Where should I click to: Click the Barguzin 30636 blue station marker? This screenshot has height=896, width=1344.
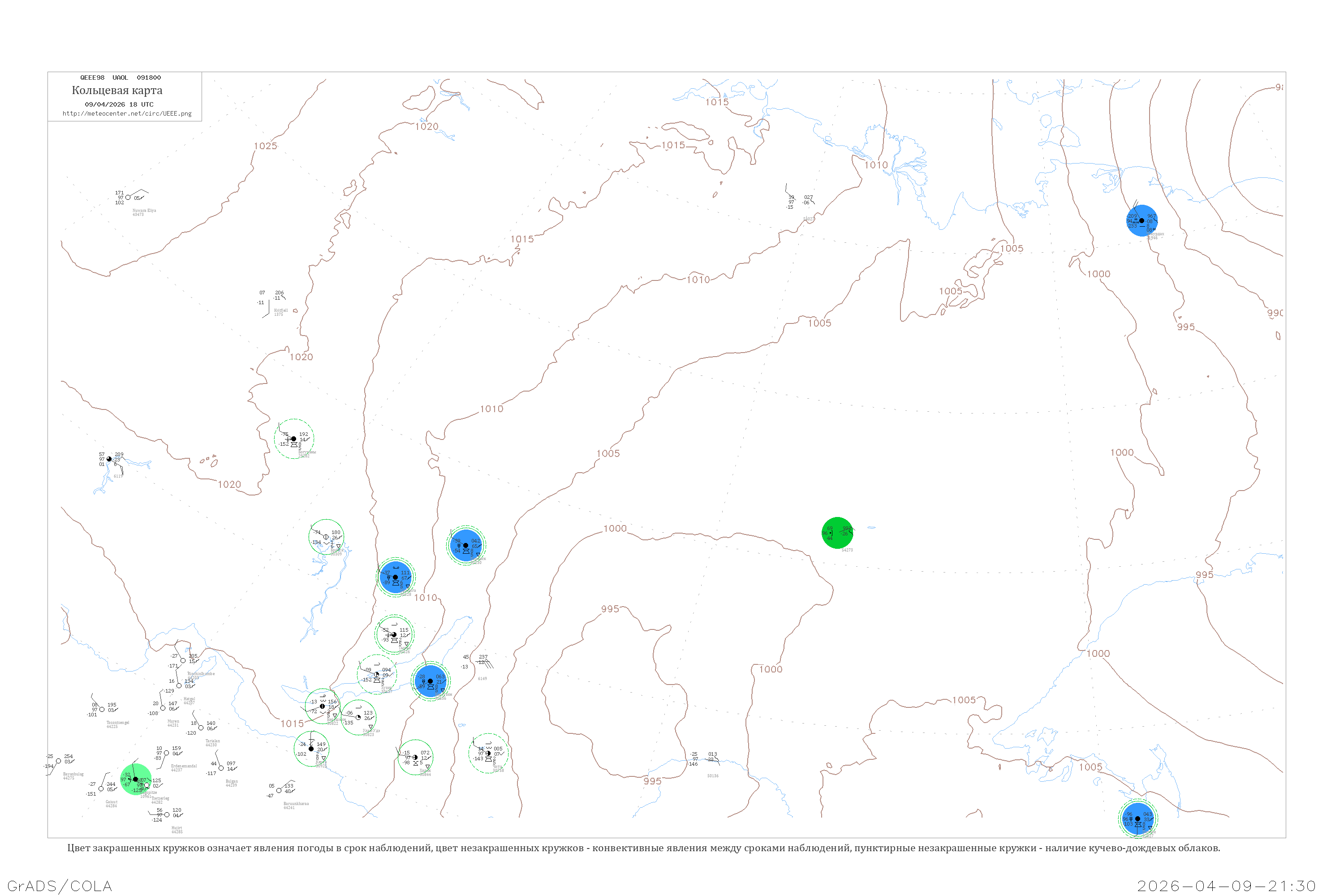[431, 681]
